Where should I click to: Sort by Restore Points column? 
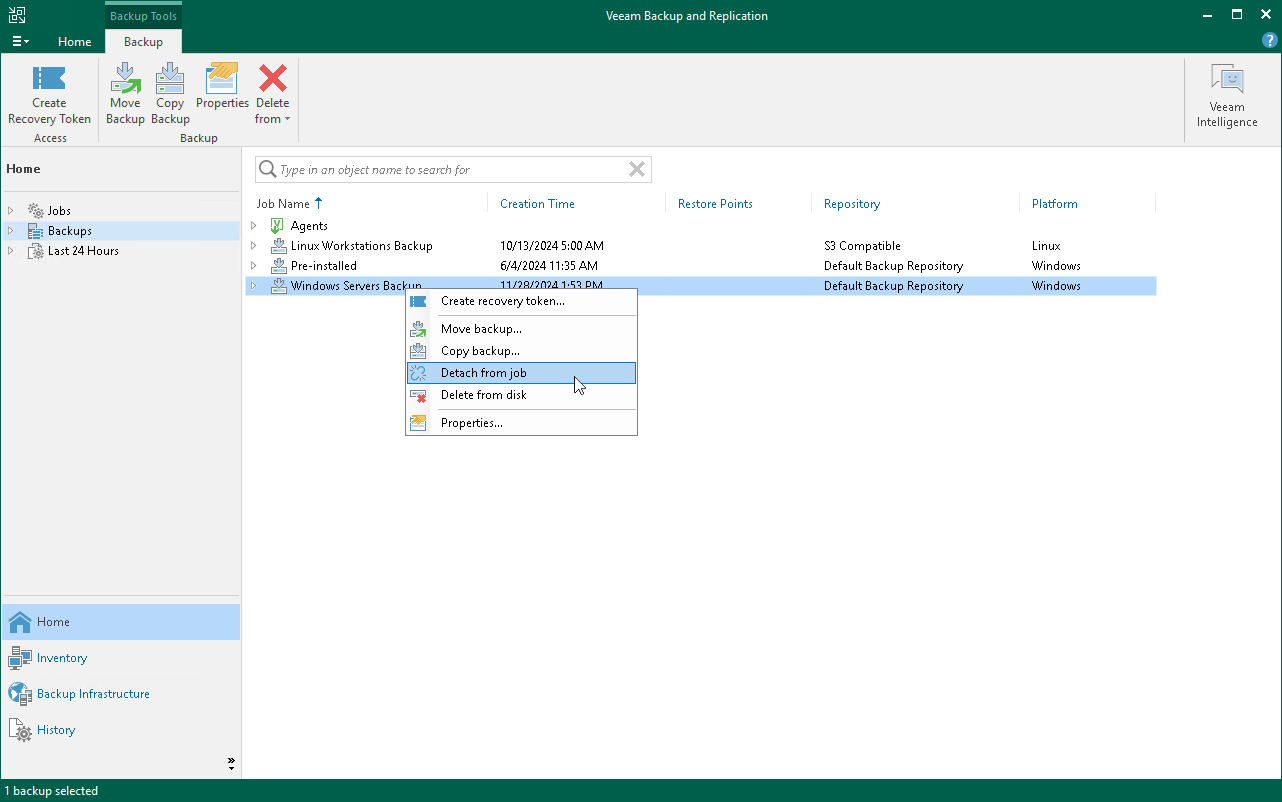tap(715, 204)
